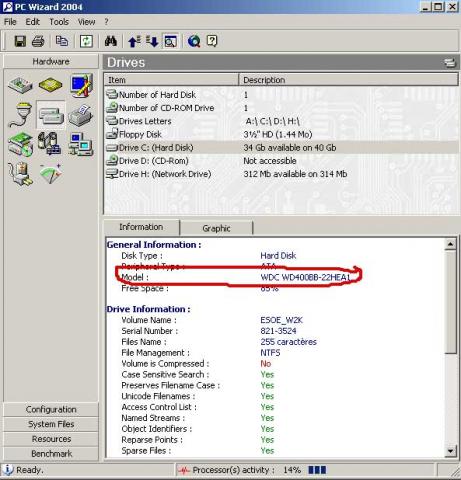Select the Printer icon in Hardware panel

coord(80,115)
